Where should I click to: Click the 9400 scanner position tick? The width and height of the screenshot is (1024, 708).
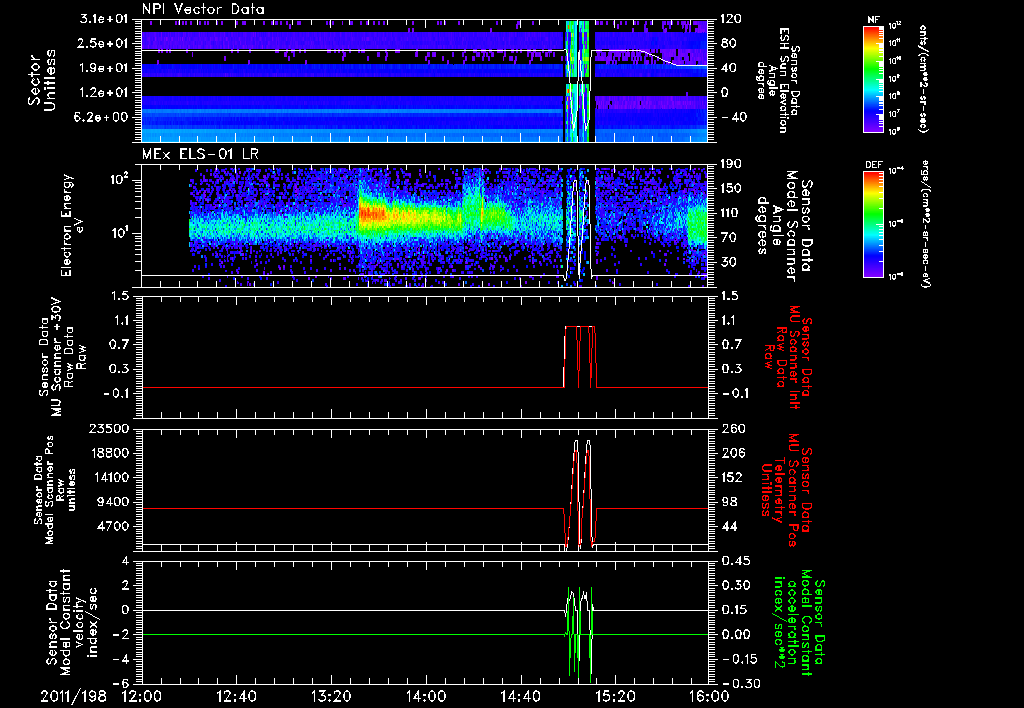point(114,502)
